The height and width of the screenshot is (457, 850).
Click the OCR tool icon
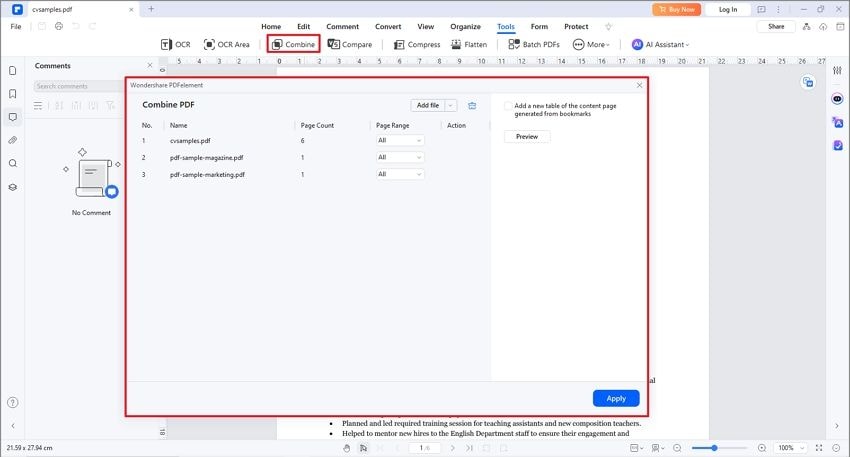(x=166, y=44)
